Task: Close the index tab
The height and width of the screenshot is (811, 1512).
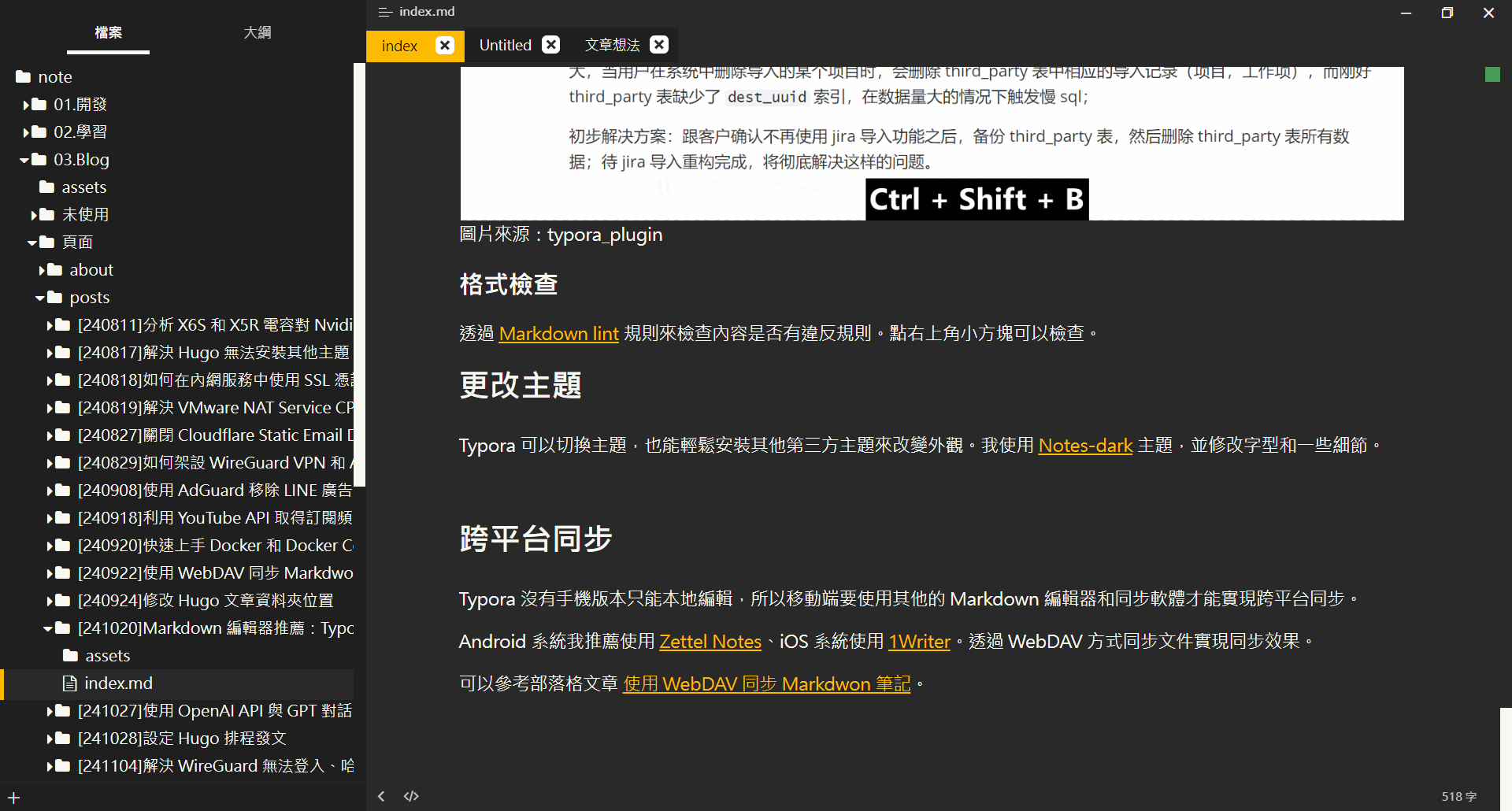Action: click(445, 45)
